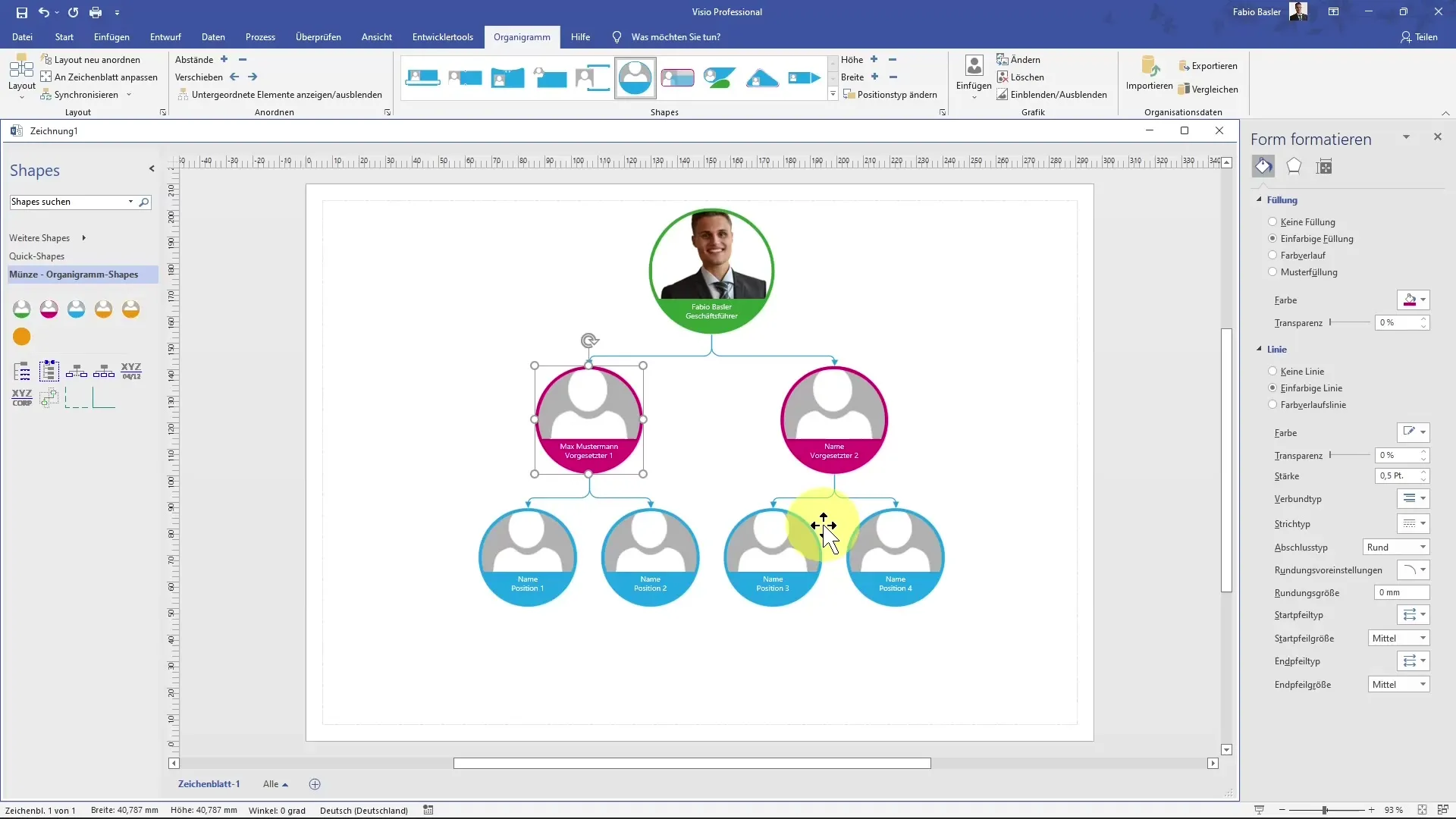Expand the shapes gallery more arrow

[x=833, y=95]
